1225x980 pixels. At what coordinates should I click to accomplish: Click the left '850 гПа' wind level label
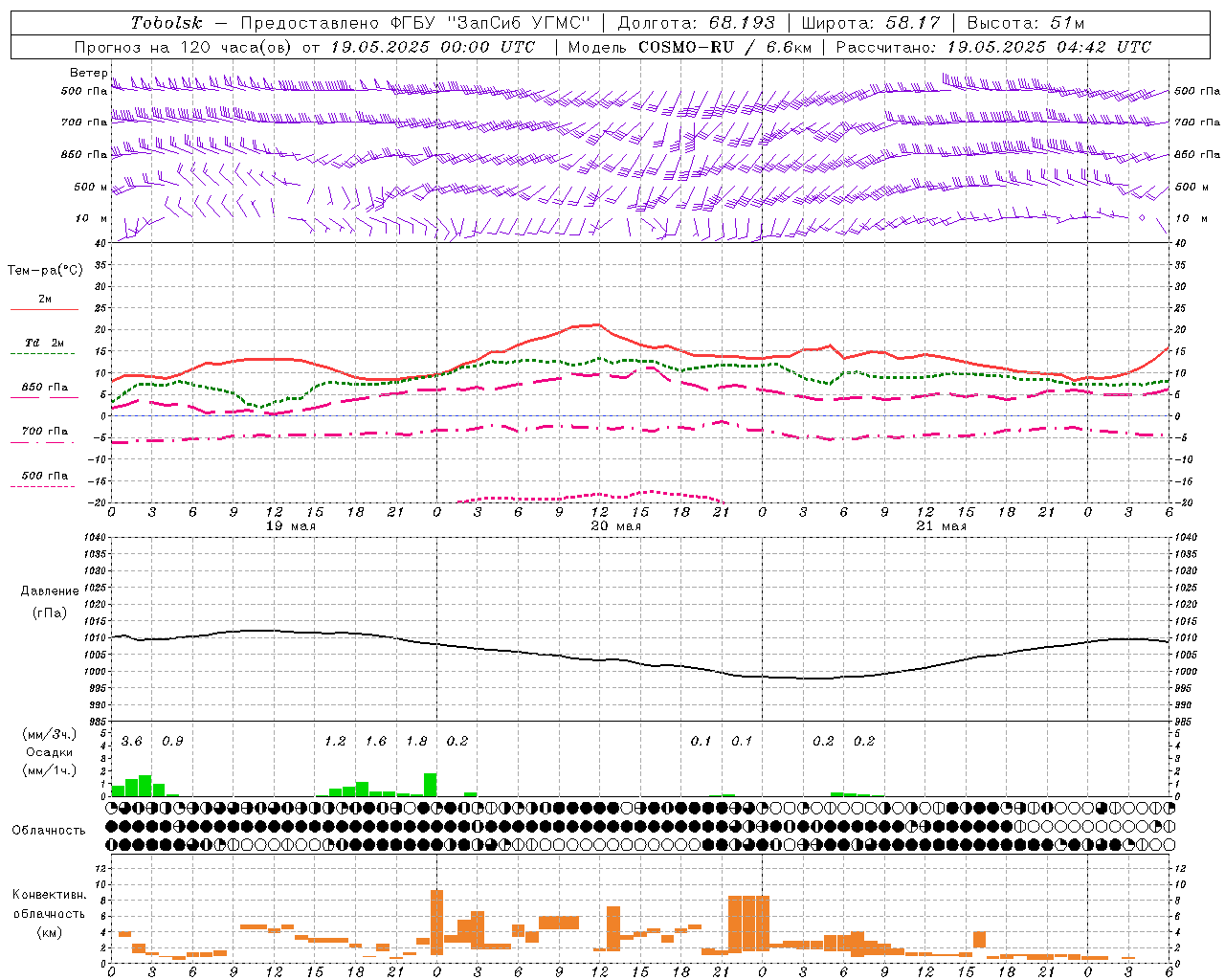(x=84, y=154)
